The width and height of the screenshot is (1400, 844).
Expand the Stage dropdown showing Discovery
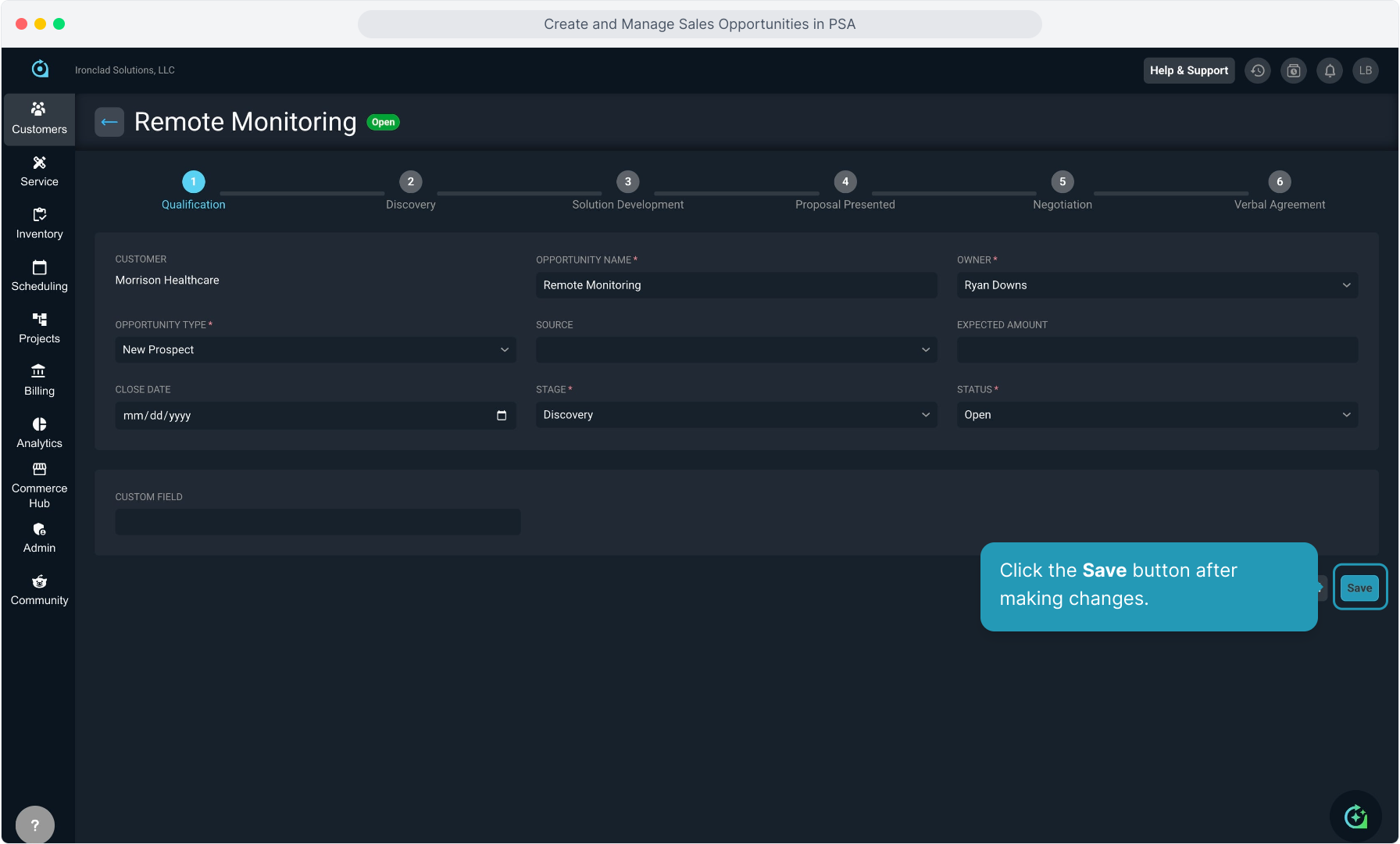[x=735, y=415]
